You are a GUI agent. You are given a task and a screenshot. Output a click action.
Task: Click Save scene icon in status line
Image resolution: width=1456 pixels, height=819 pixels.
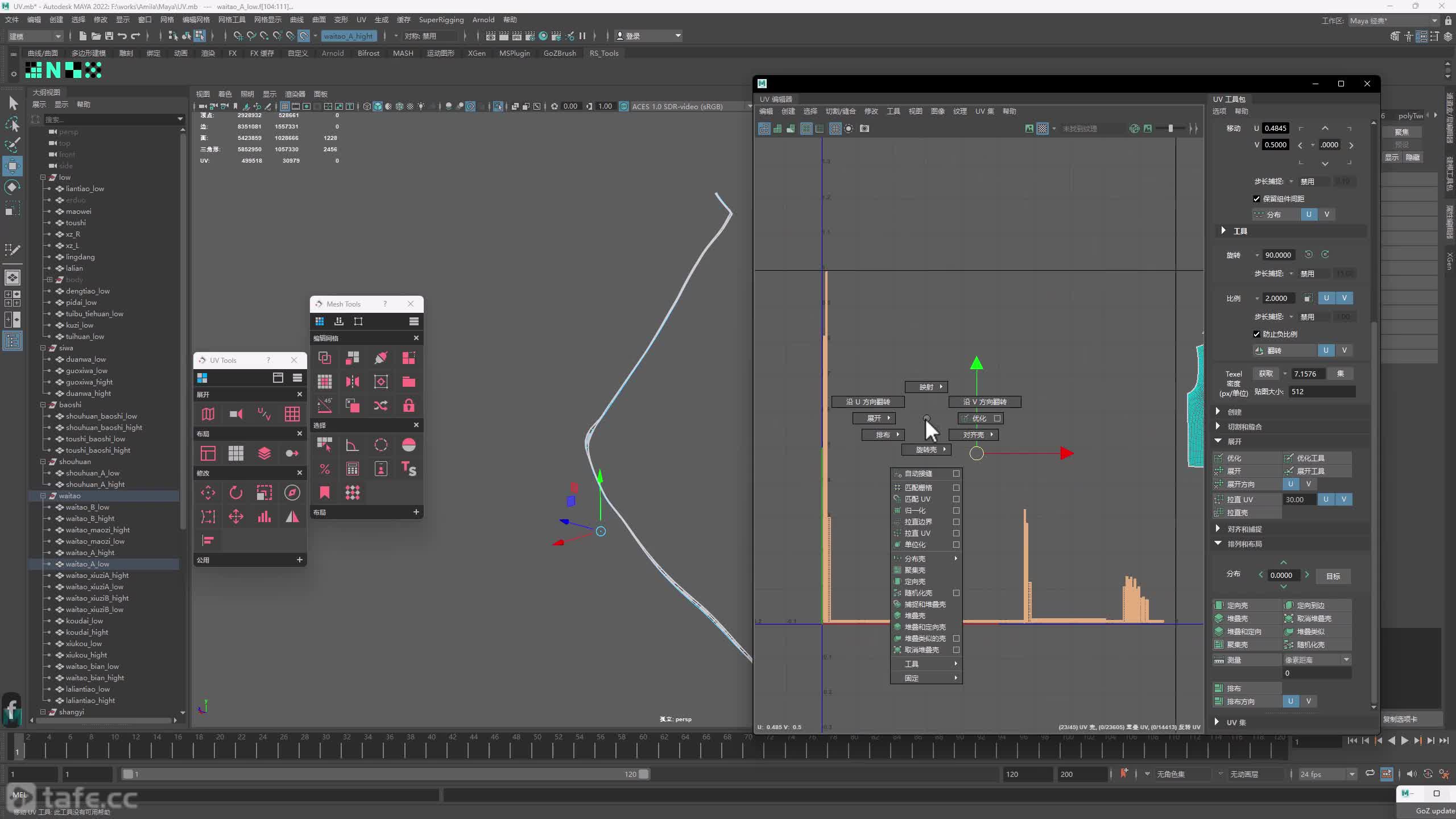coord(109,36)
